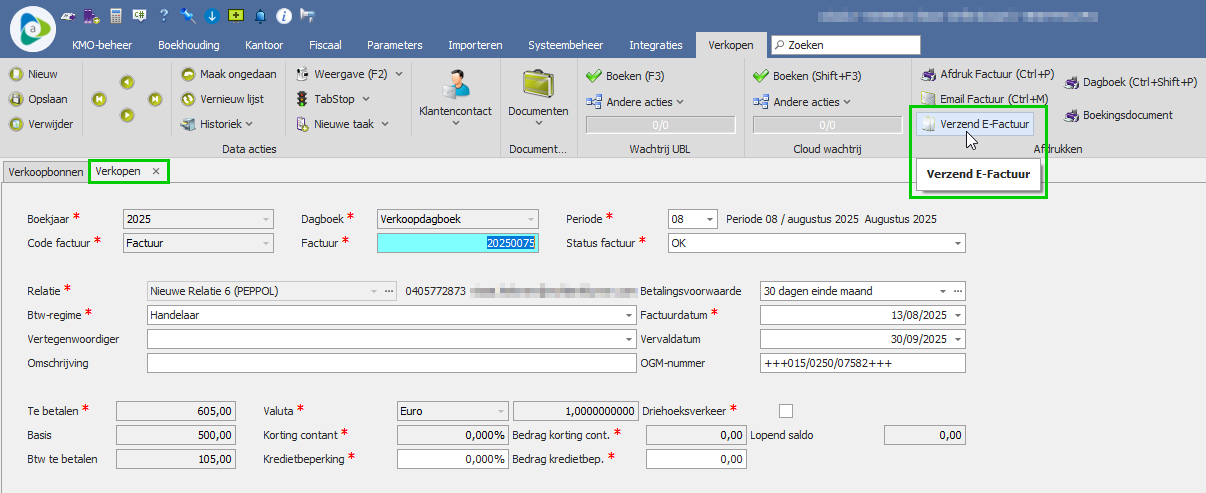This screenshot has height=493, width=1206.
Task: Switch to the Verkoopbonnen tab
Action: (x=45, y=172)
